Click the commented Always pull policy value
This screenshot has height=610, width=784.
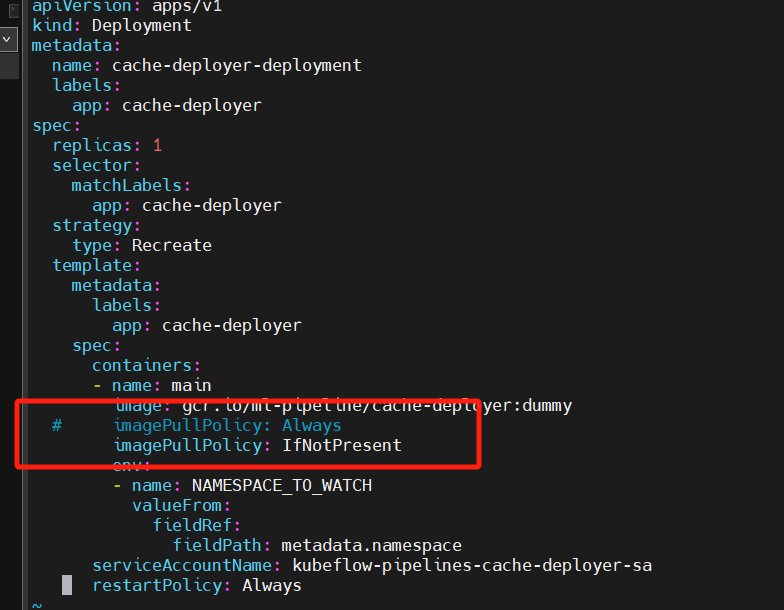pos(312,426)
